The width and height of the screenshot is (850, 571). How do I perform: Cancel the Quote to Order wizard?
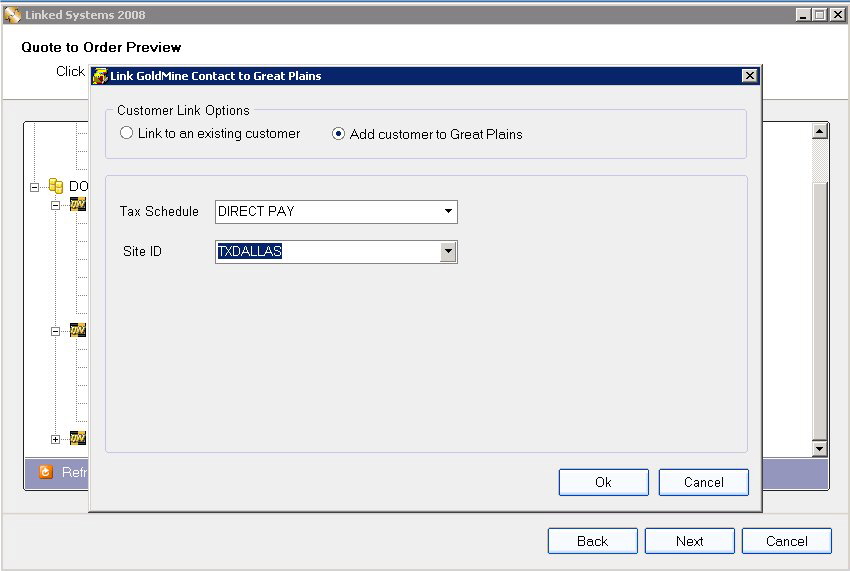787,541
